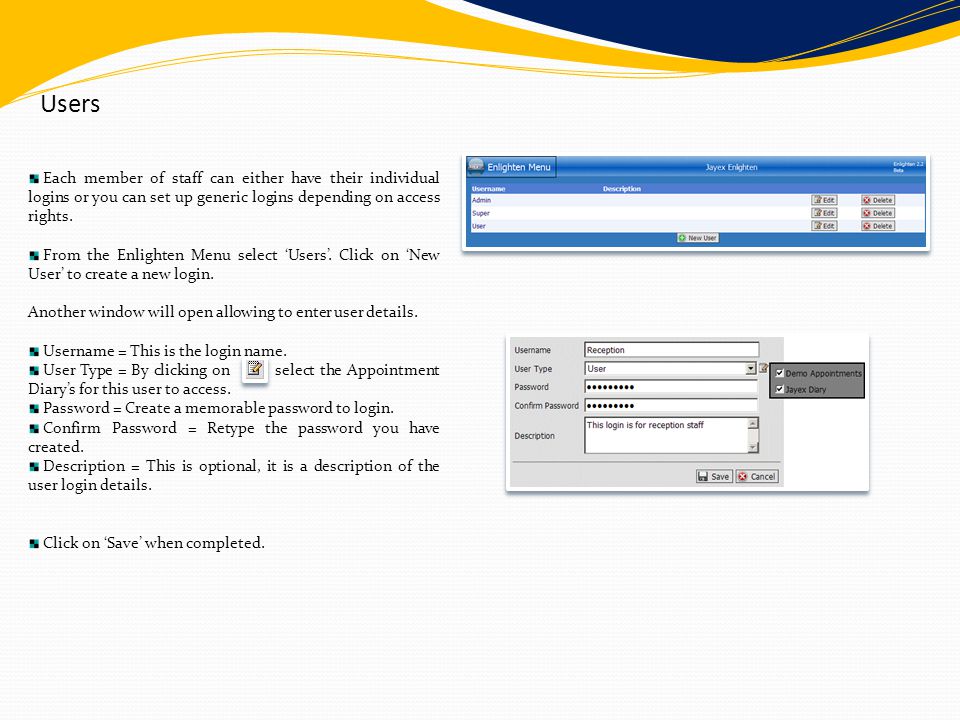
Task: Click Description scrollbar down arrow
Action: (x=753, y=448)
